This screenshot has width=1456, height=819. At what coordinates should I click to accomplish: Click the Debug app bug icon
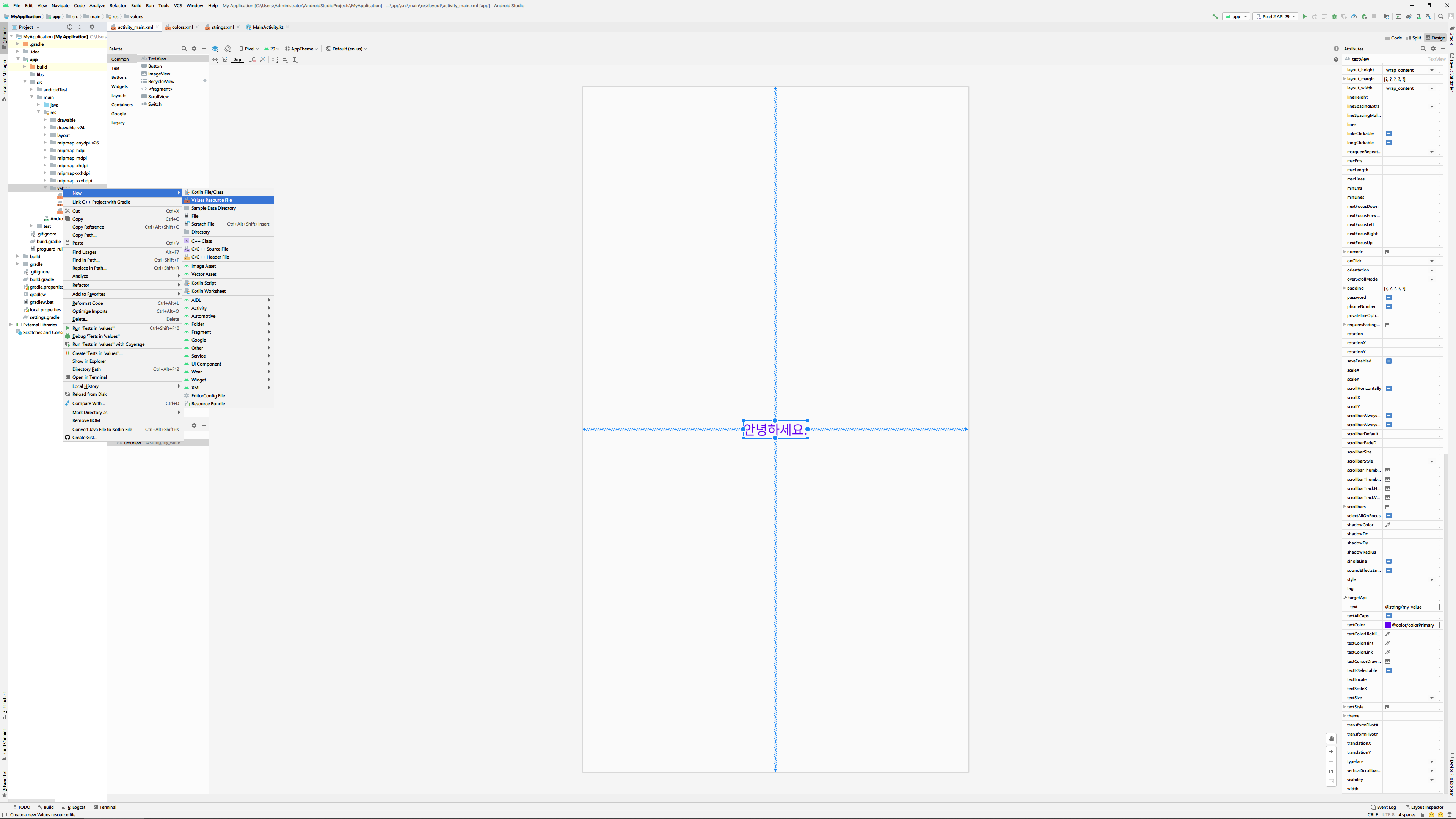[1334, 17]
